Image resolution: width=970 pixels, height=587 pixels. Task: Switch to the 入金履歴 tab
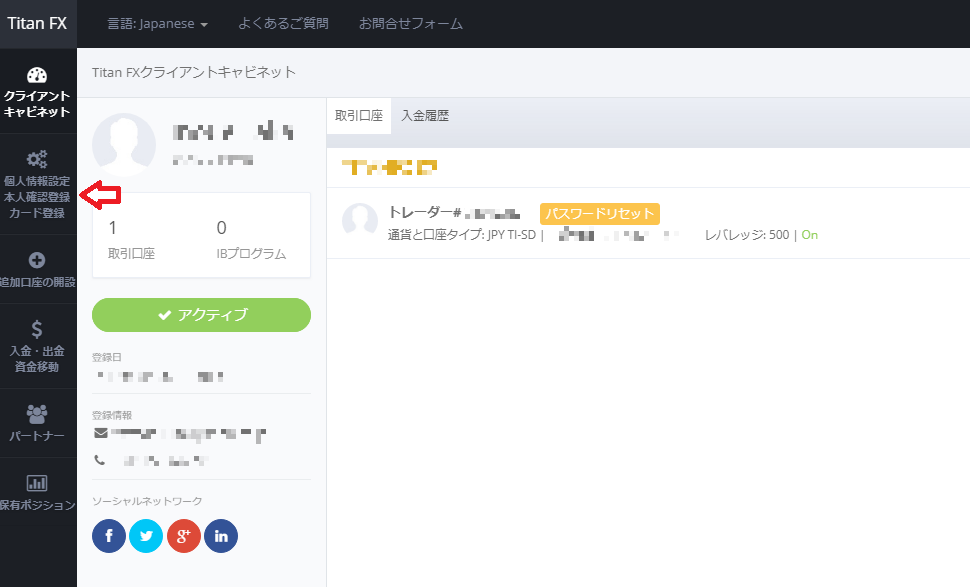[x=424, y=115]
